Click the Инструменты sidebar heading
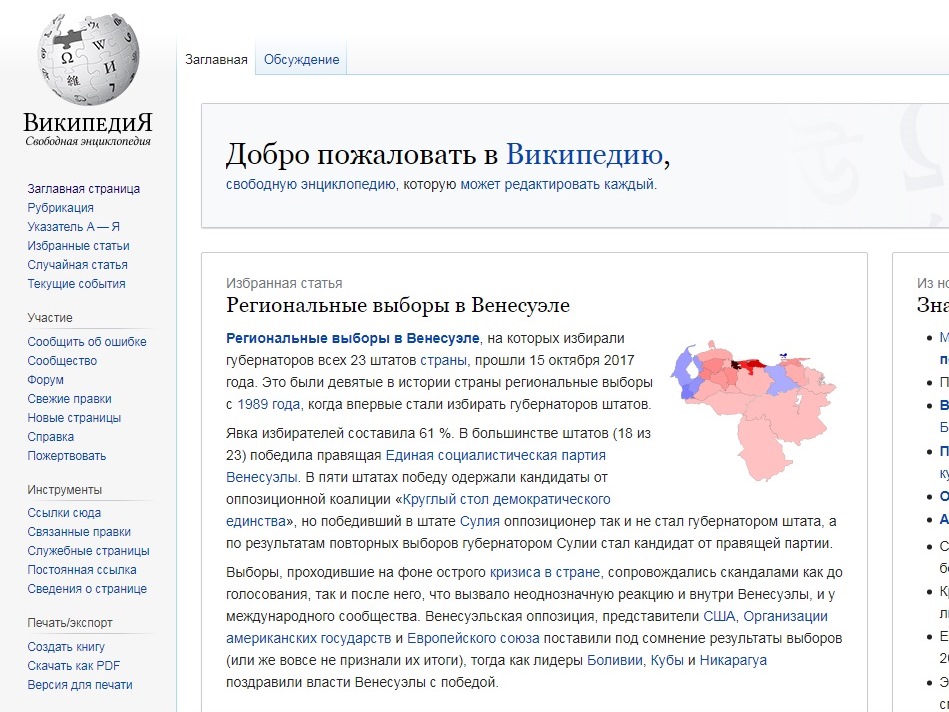Image resolution: width=949 pixels, height=712 pixels. coord(65,490)
